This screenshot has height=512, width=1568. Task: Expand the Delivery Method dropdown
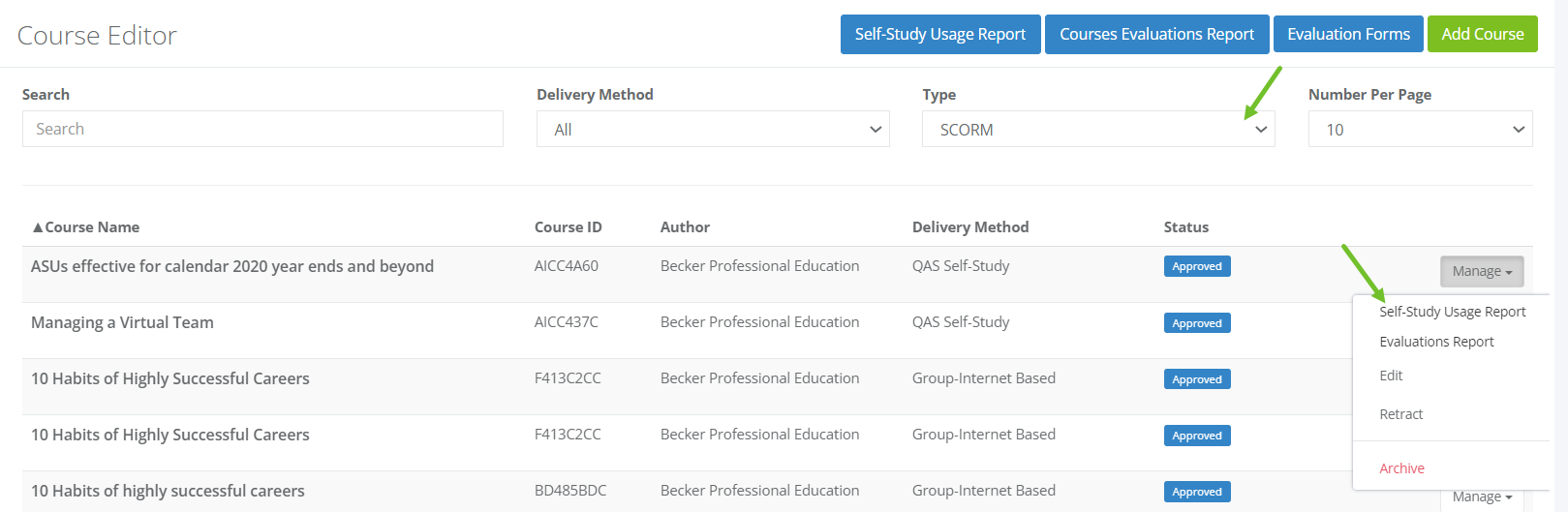click(713, 129)
